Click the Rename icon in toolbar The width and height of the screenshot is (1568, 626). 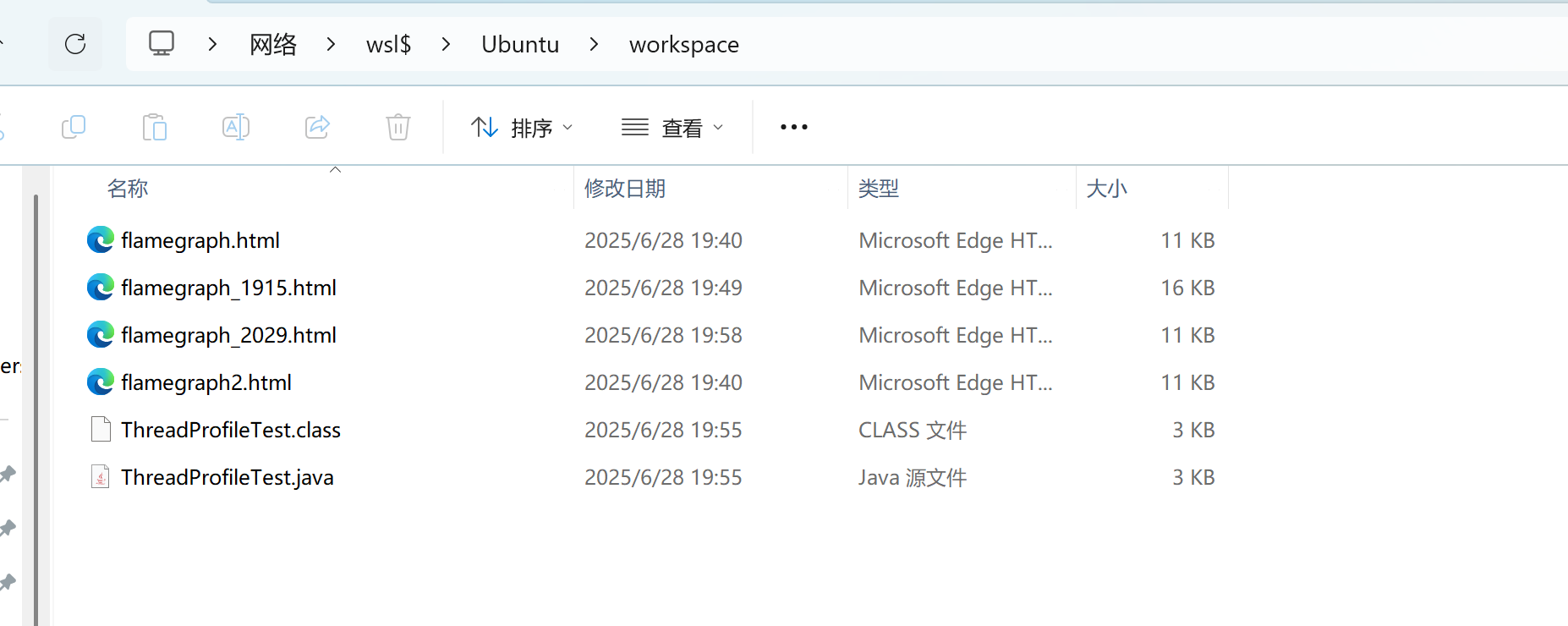[x=236, y=127]
